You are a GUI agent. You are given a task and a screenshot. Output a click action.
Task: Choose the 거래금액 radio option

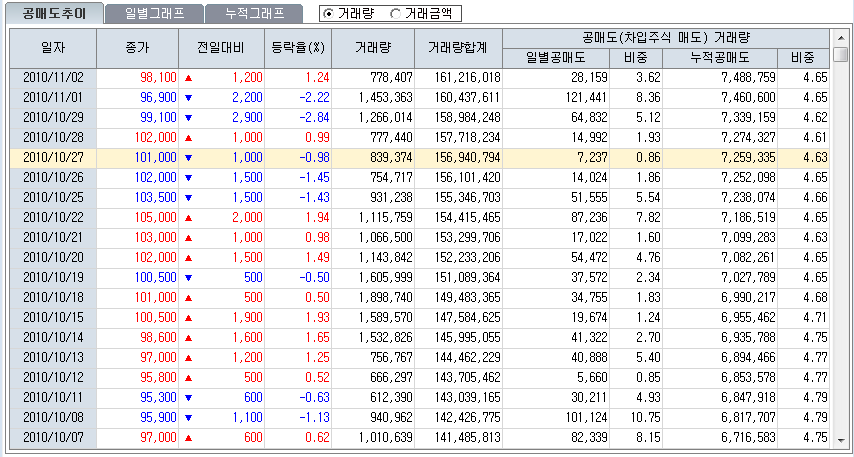pyautogui.click(x=396, y=14)
